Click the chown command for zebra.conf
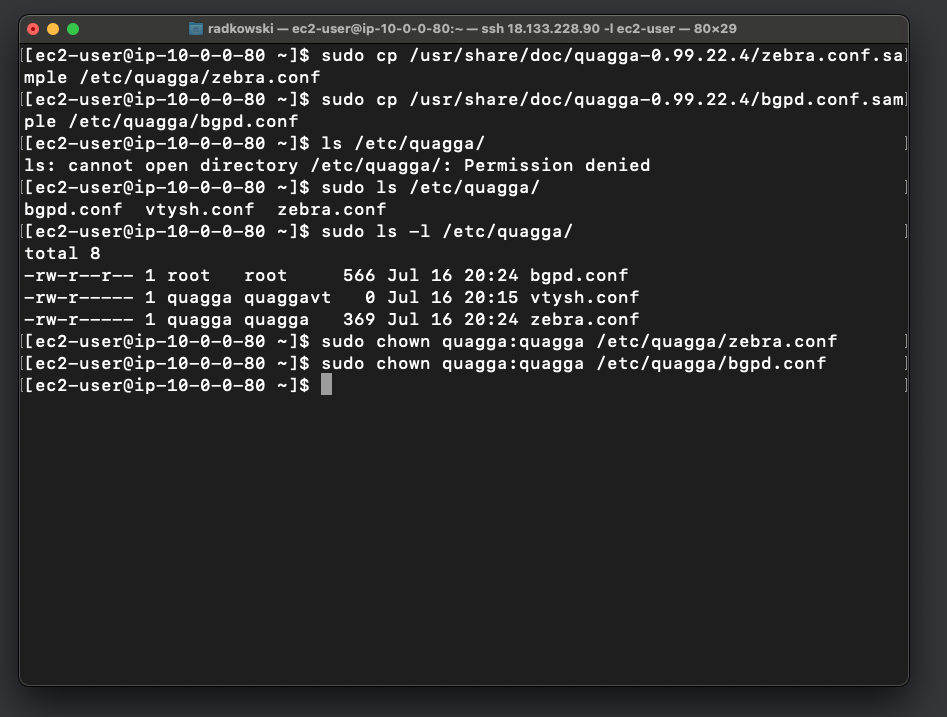Viewport: 947px width, 717px height. (x=579, y=341)
